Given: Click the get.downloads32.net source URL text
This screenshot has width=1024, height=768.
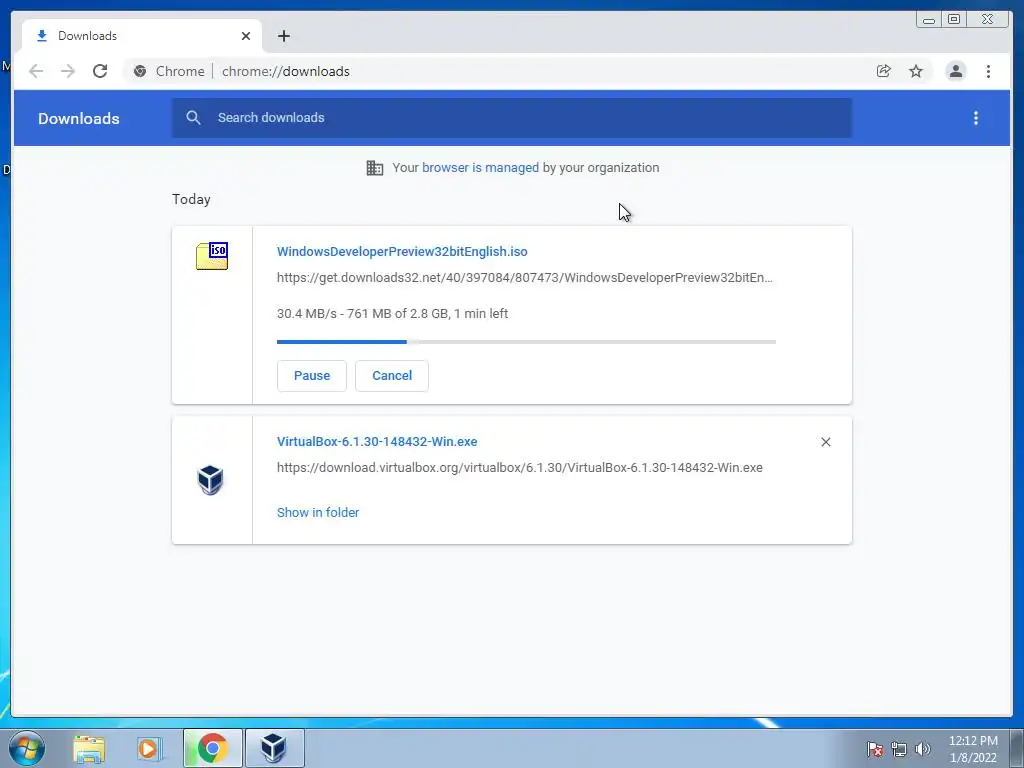Looking at the screenshot, I should [524, 278].
